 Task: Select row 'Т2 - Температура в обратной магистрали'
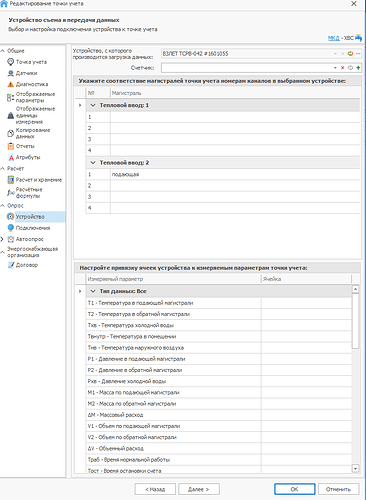(x=219, y=314)
